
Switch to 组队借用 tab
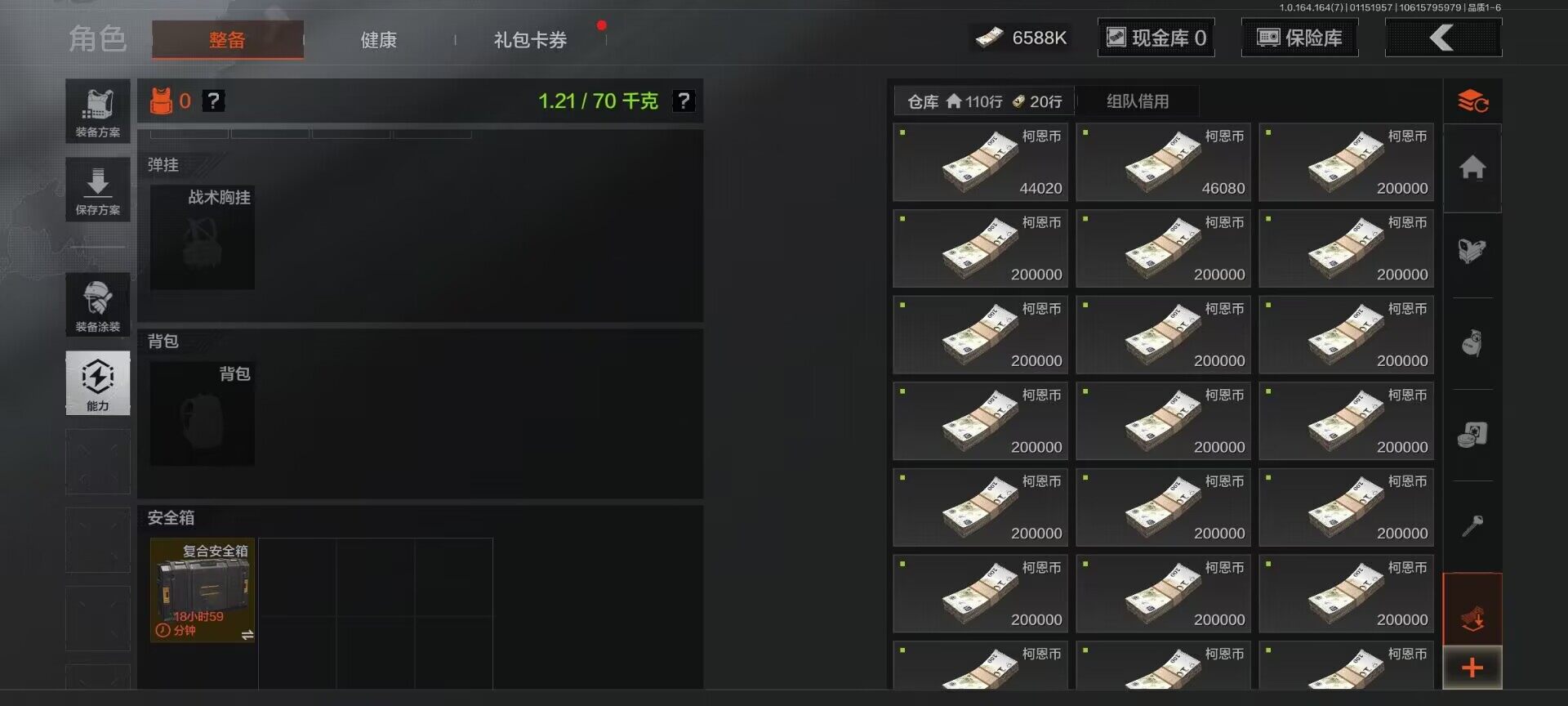[x=1138, y=101]
